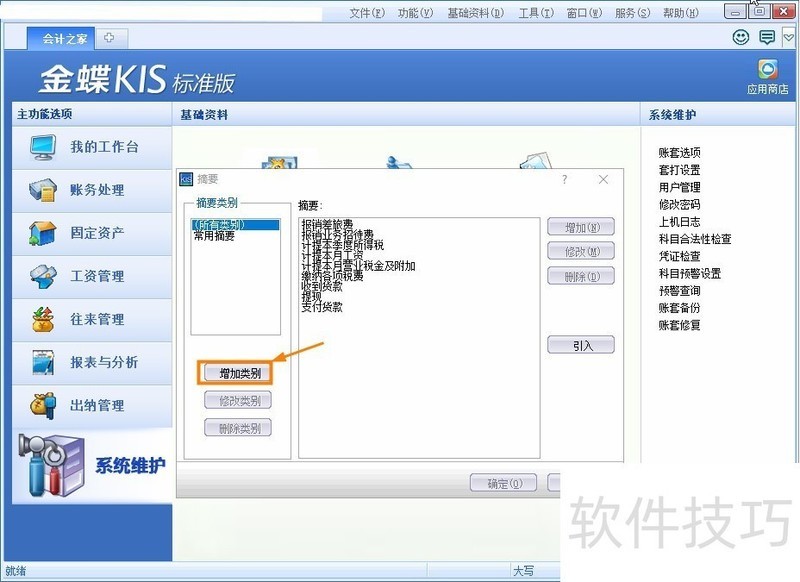Viewport: 800px width, 582px height.
Task: Click the smiley face feedback icon
Action: coord(741,37)
